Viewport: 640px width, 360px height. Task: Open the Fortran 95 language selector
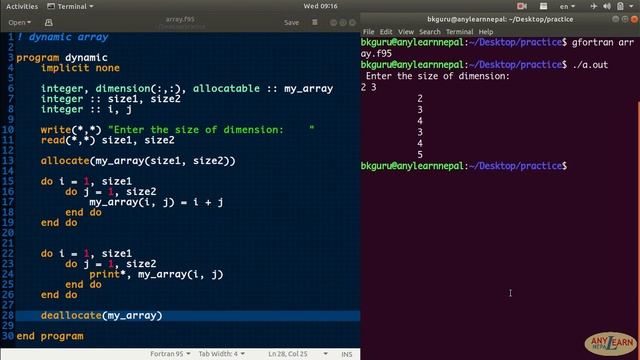(x=170, y=354)
